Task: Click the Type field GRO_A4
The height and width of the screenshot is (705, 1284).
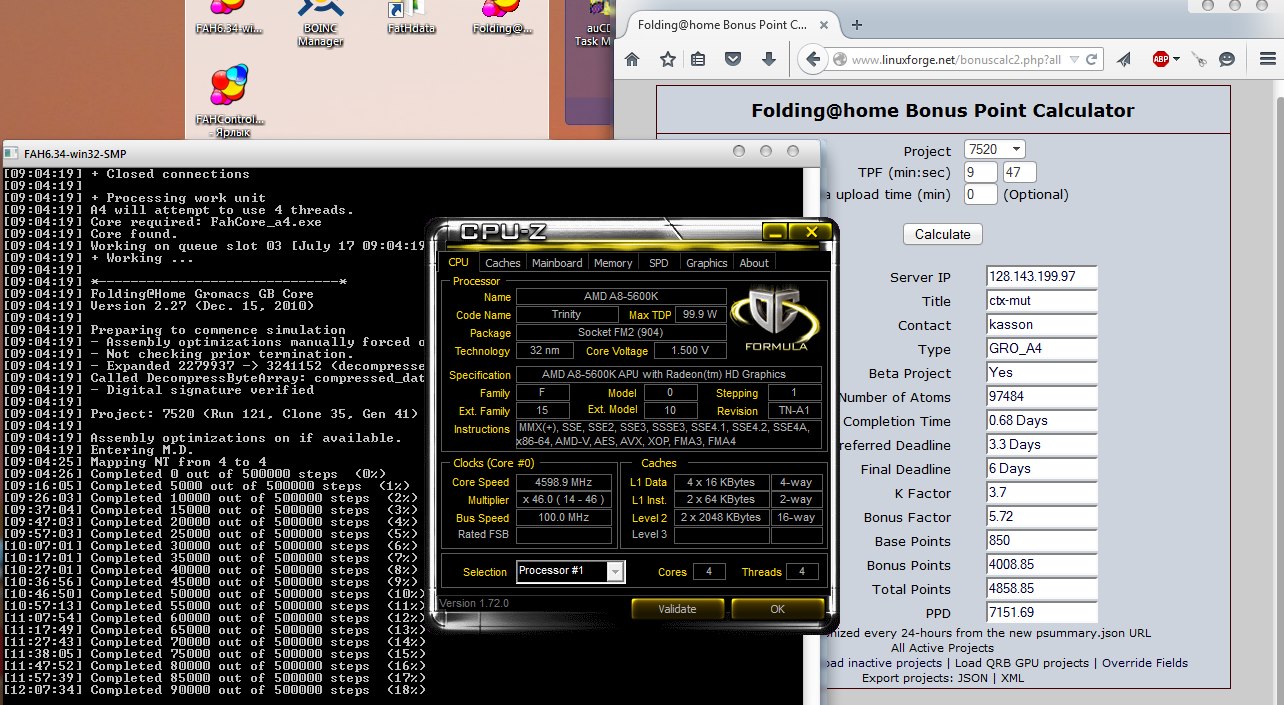Action: (x=1042, y=349)
